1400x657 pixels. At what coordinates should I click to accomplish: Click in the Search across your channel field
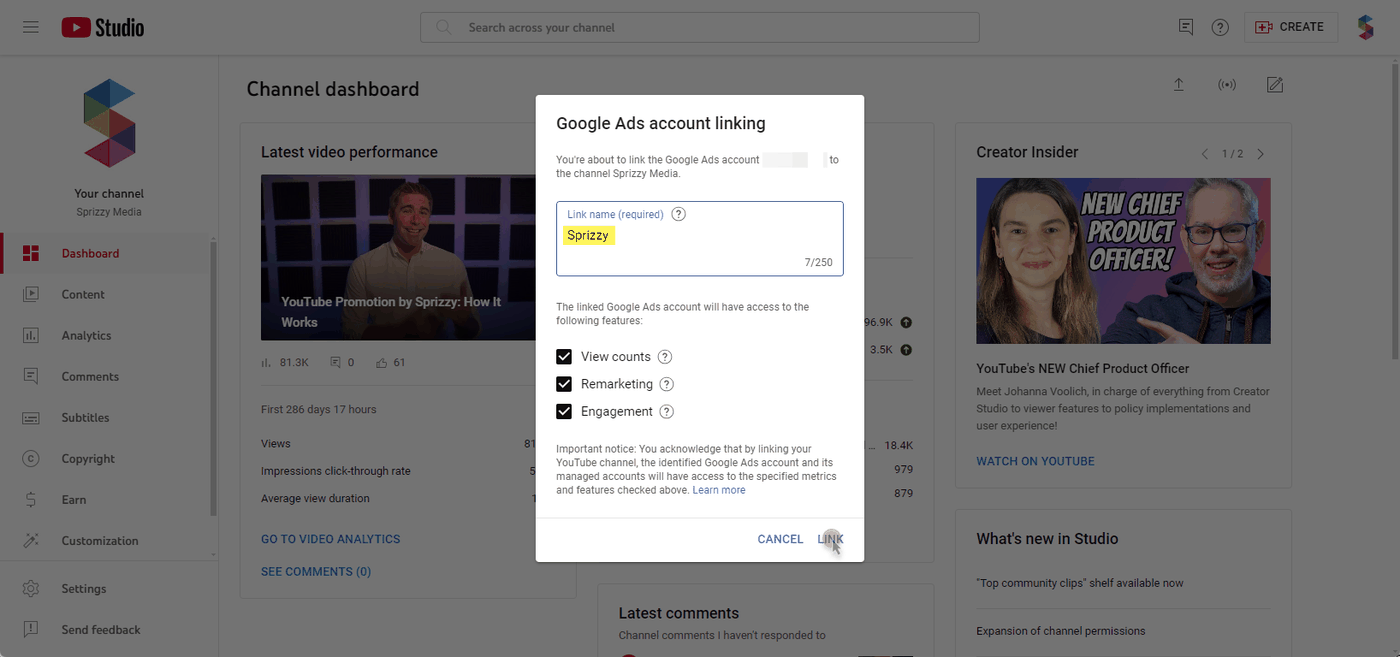[700, 27]
